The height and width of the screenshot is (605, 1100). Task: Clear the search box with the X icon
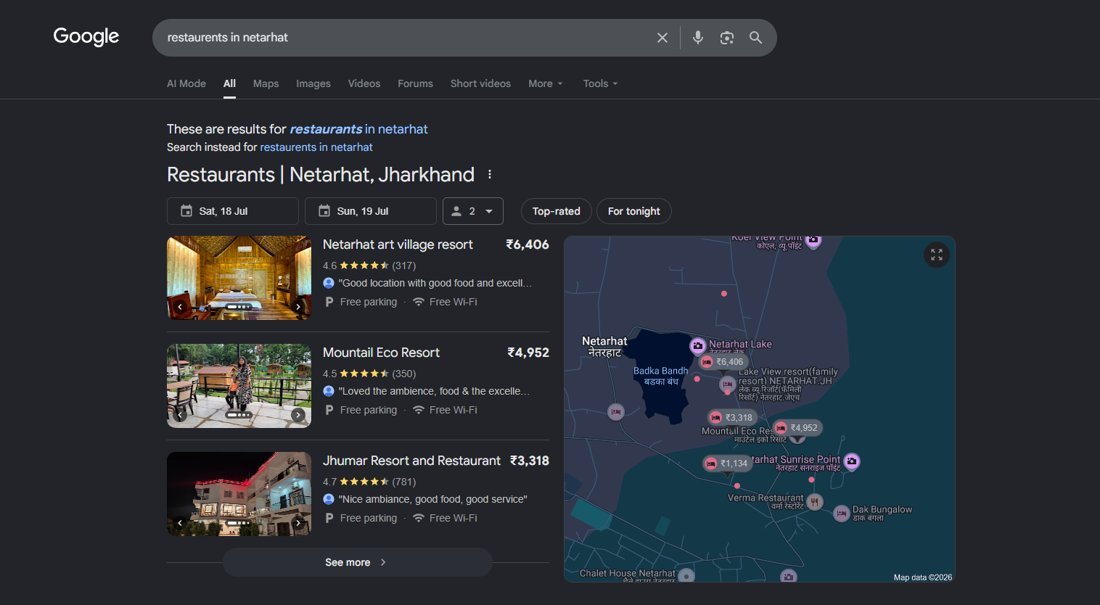click(x=662, y=38)
